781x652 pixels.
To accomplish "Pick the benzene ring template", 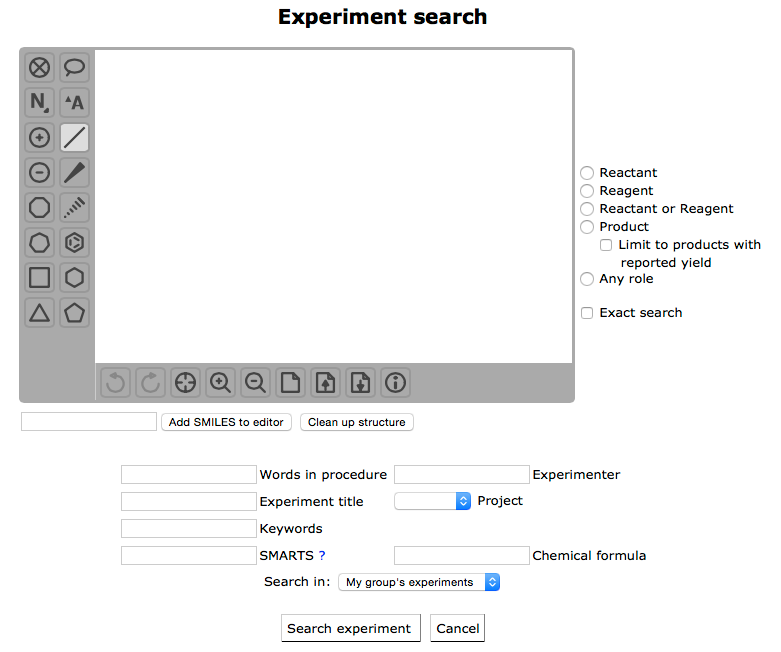I will [74, 243].
